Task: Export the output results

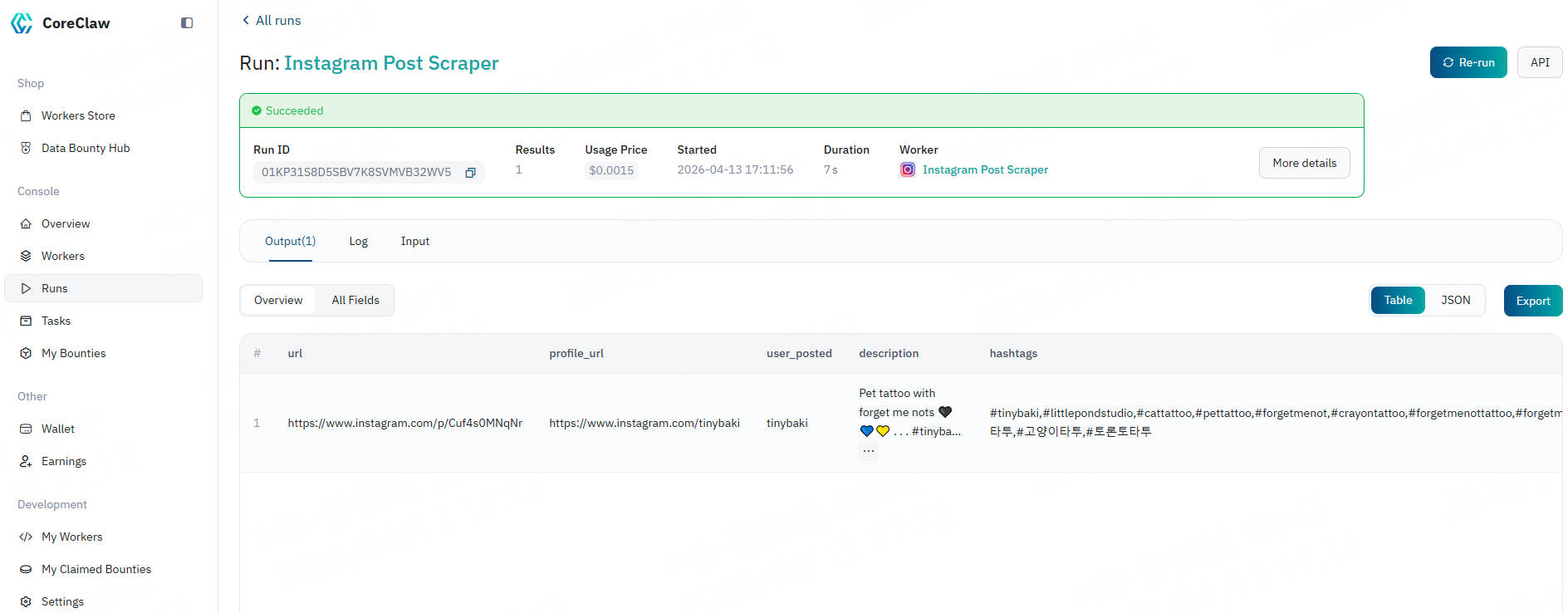Action: click(1532, 301)
